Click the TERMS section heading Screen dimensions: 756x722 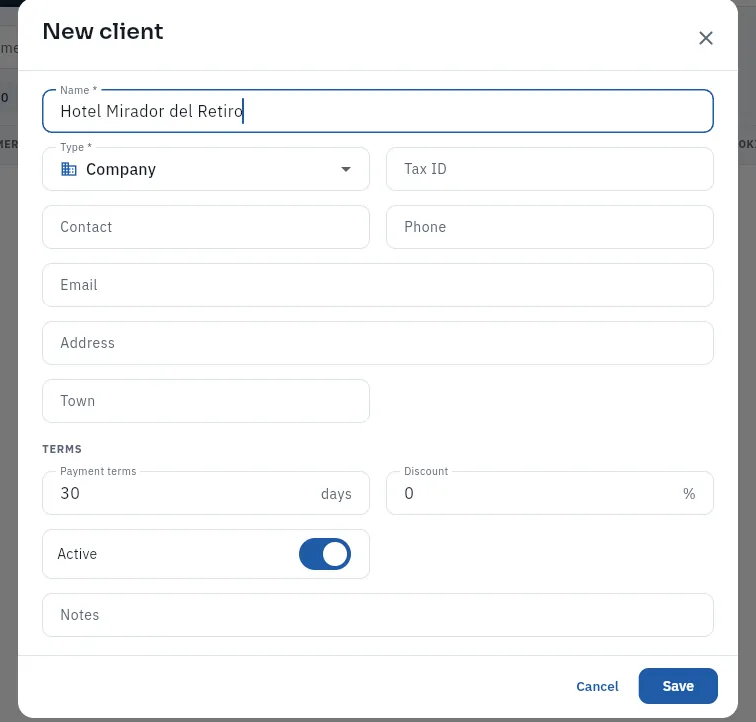click(62, 449)
